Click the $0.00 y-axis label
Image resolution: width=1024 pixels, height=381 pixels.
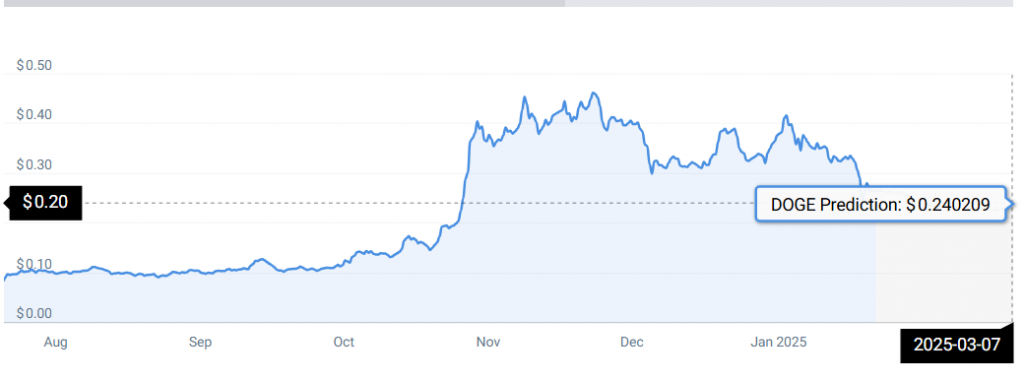(35, 314)
